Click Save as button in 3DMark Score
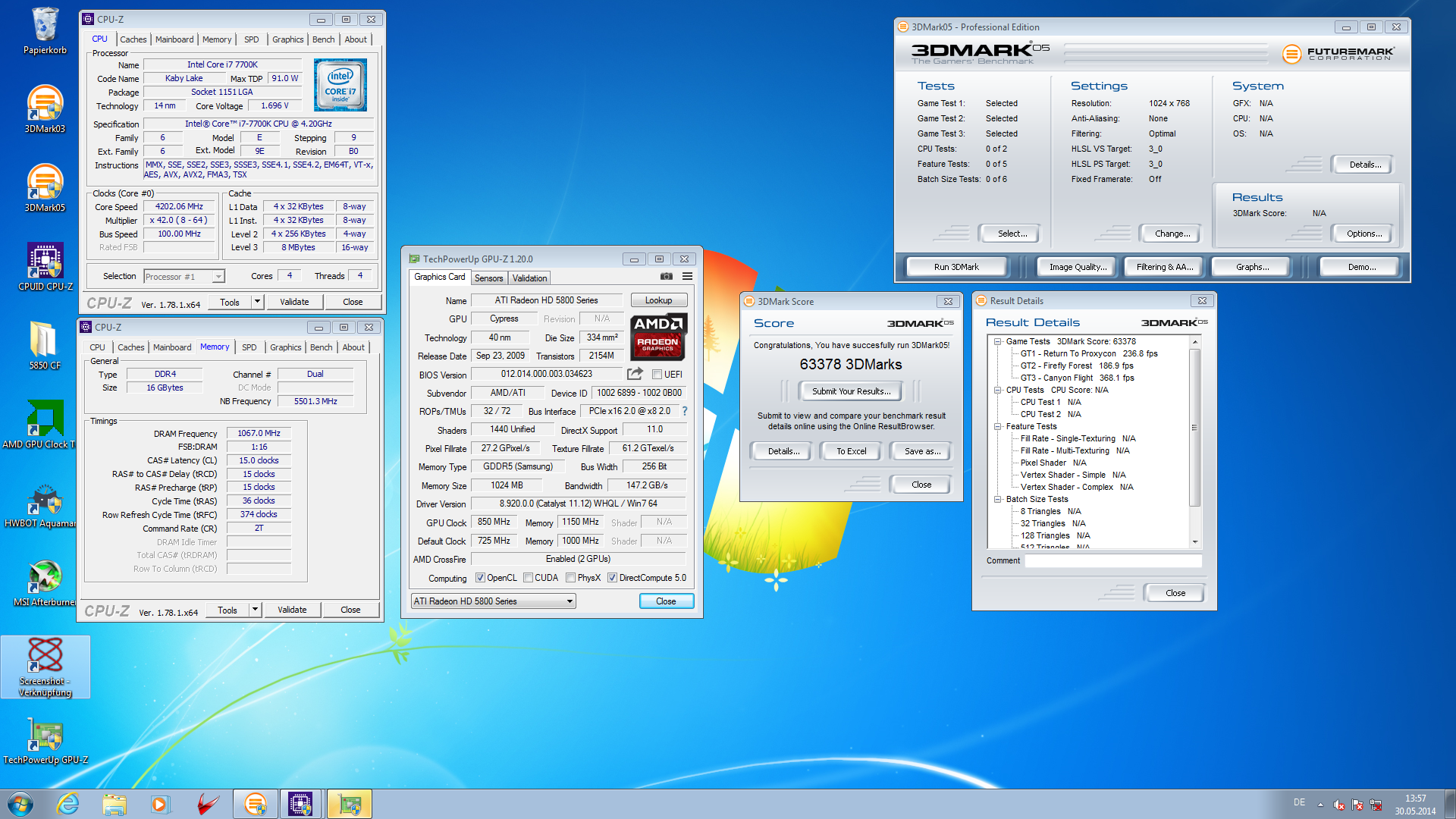This screenshot has width=1456, height=819. coord(922,451)
